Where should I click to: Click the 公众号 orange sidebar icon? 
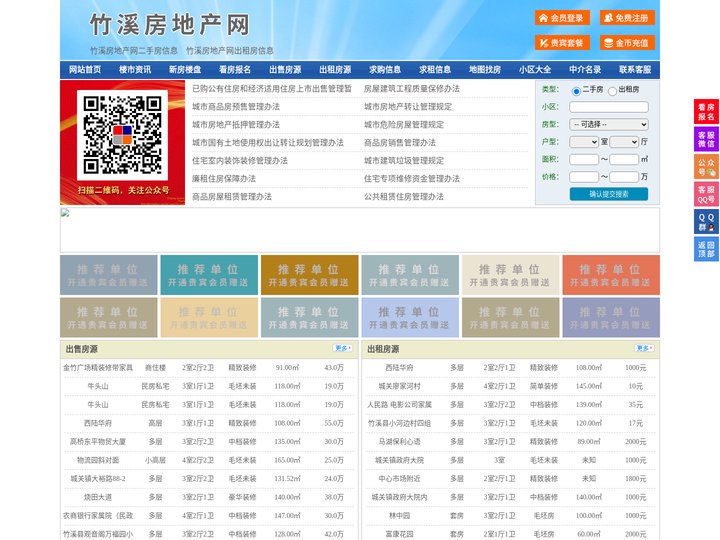[706, 167]
